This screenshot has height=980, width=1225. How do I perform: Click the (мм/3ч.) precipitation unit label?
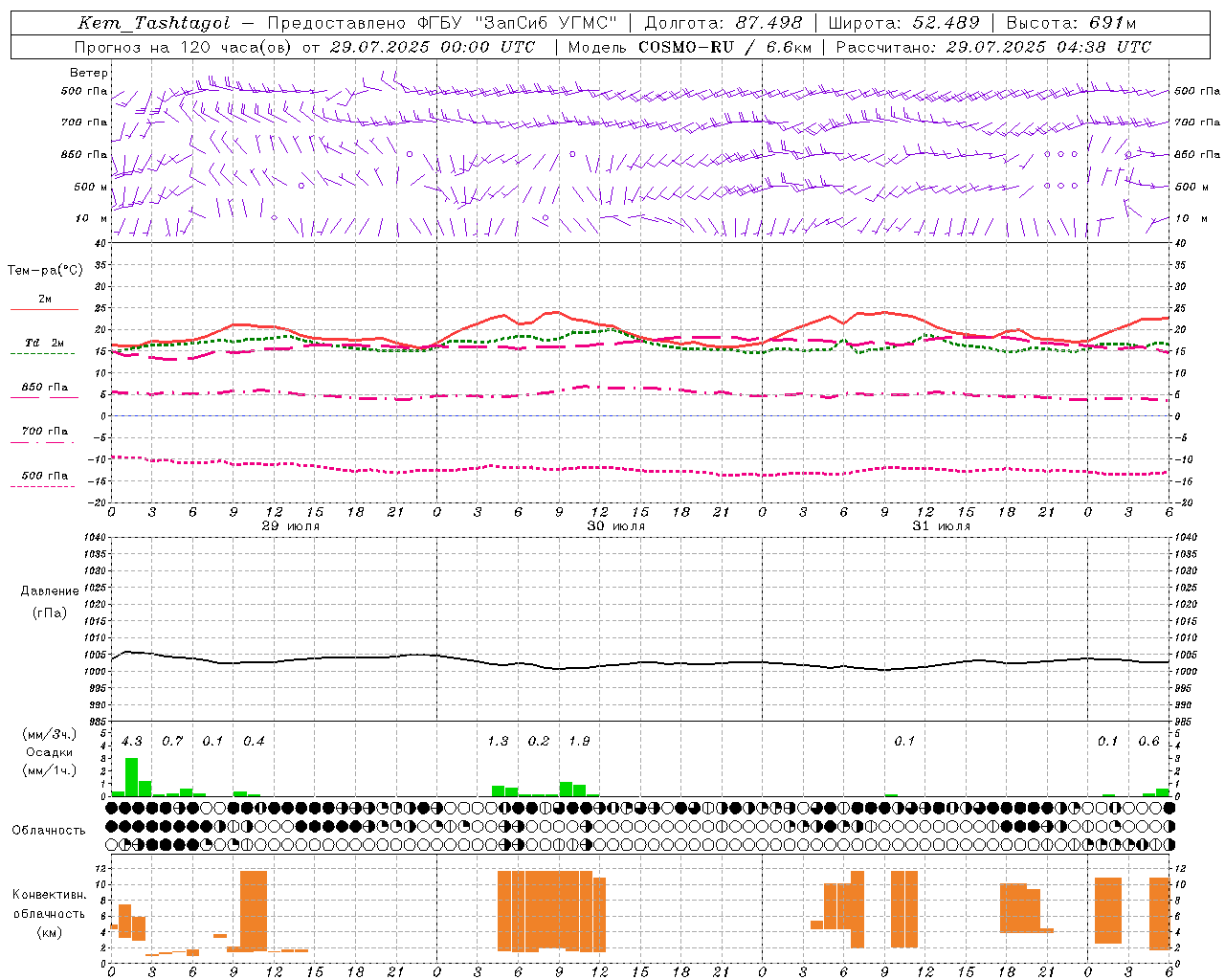pos(49,734)
